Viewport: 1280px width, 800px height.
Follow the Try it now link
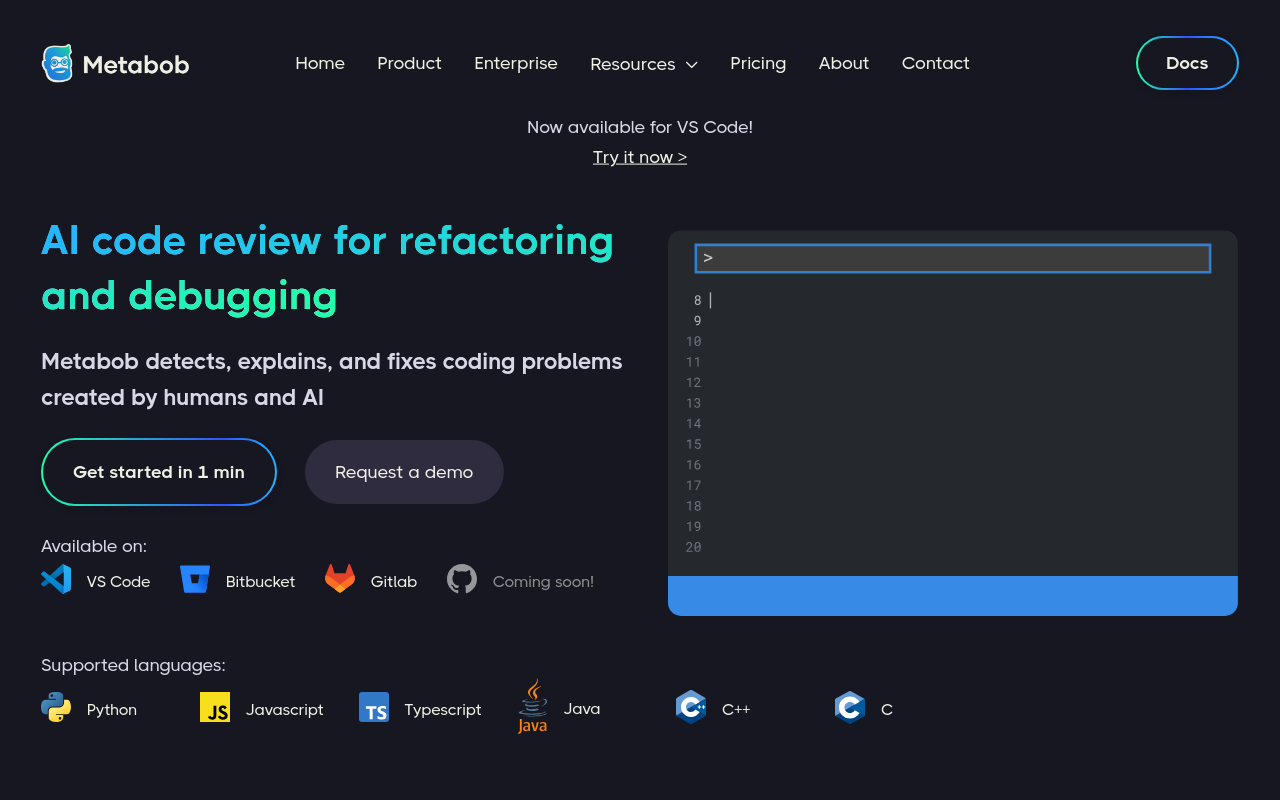coord(640,157)
